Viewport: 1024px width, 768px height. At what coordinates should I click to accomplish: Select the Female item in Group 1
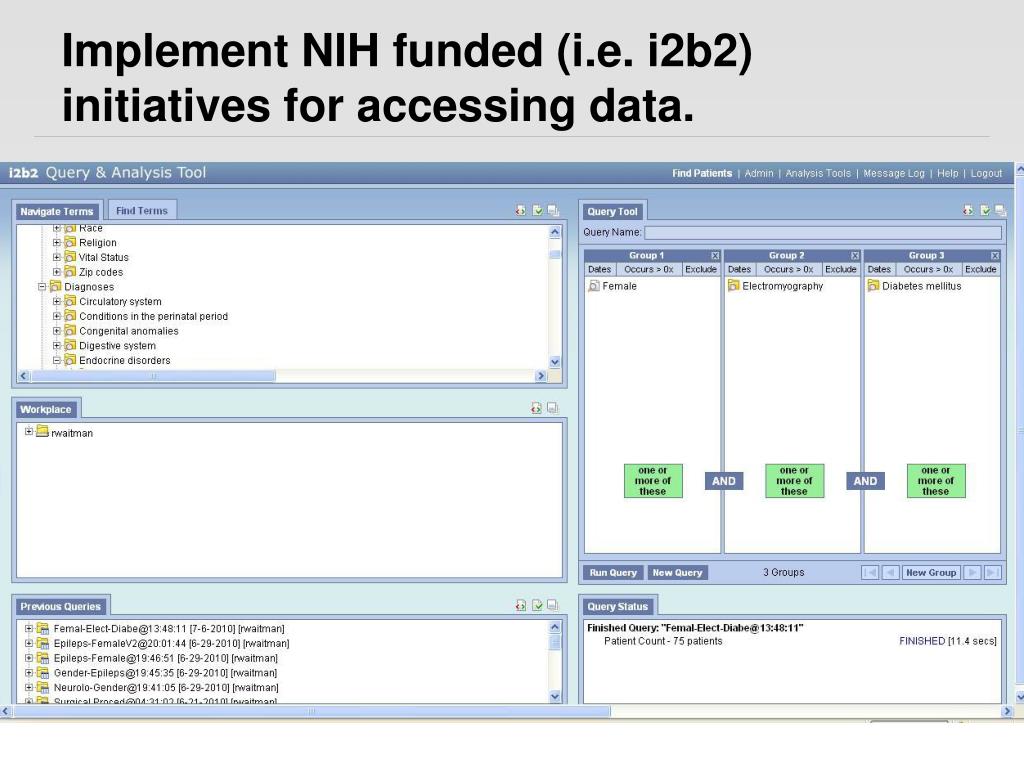pyautogui.click(x=613, y=286)
